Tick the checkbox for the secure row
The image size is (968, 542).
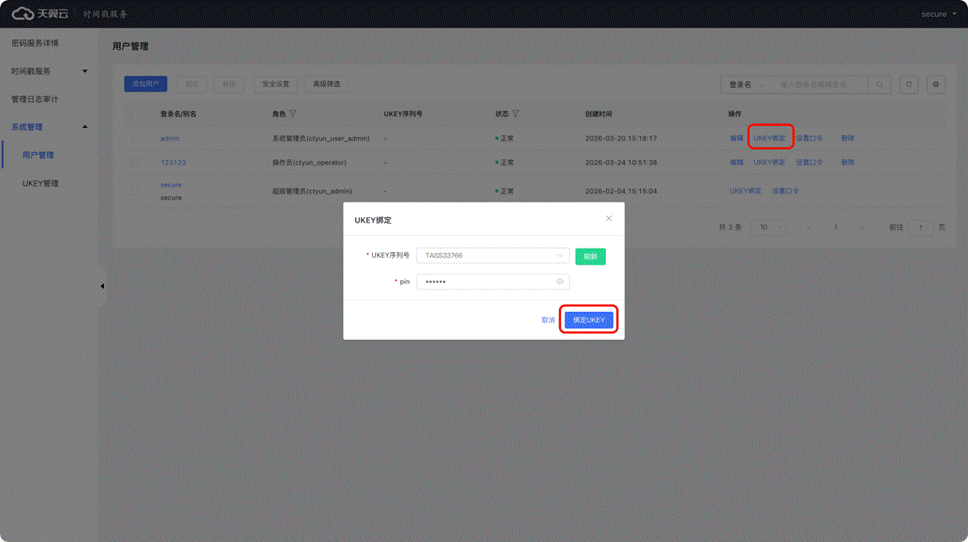point(136,191)
